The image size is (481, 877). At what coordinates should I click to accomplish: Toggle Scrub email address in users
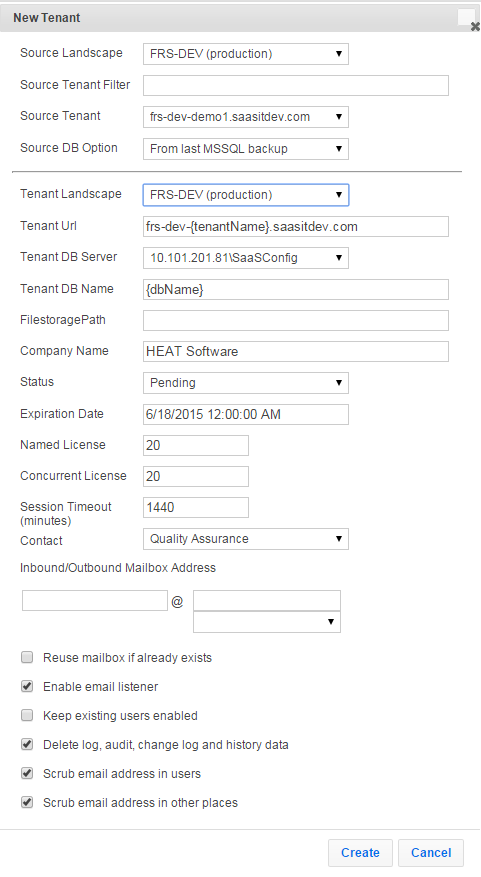click(27, 774)
